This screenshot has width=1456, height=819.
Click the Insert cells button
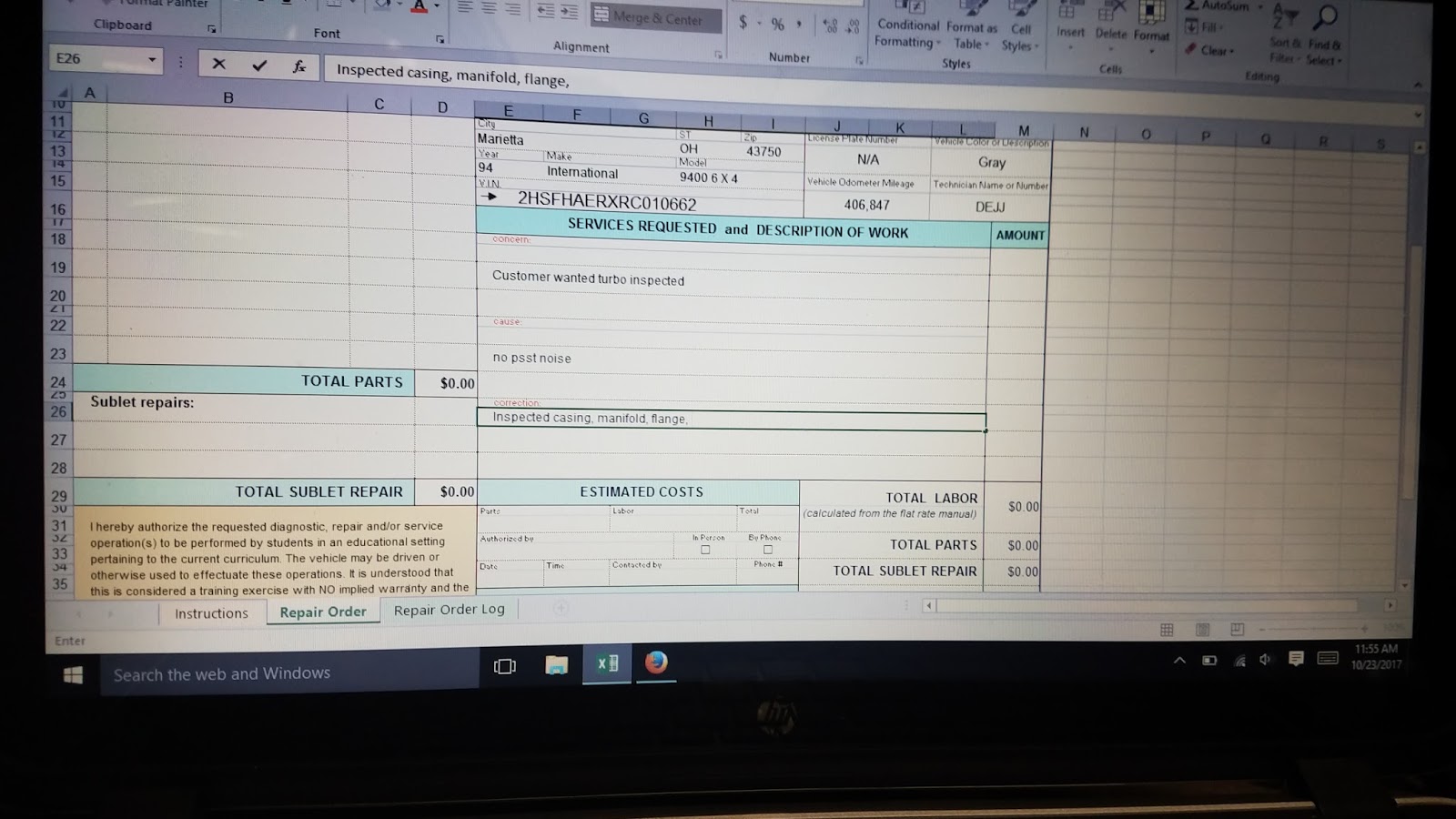pyautogui.click(x=1070, y=23)
